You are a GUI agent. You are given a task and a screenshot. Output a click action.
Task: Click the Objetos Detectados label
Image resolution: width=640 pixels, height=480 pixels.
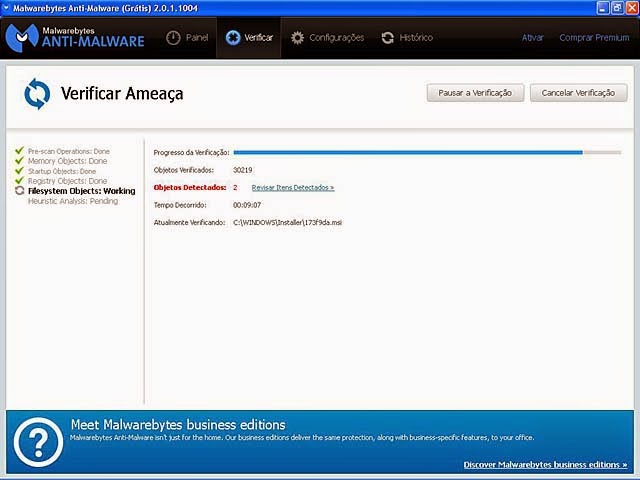[190, 187]
